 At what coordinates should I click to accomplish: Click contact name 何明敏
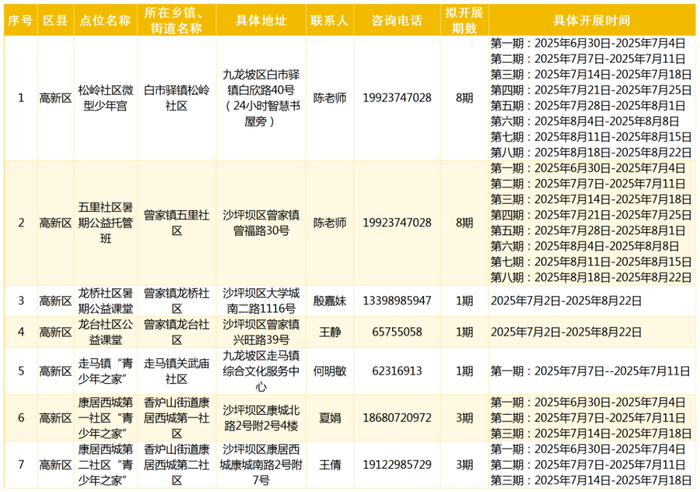(330, 371)
